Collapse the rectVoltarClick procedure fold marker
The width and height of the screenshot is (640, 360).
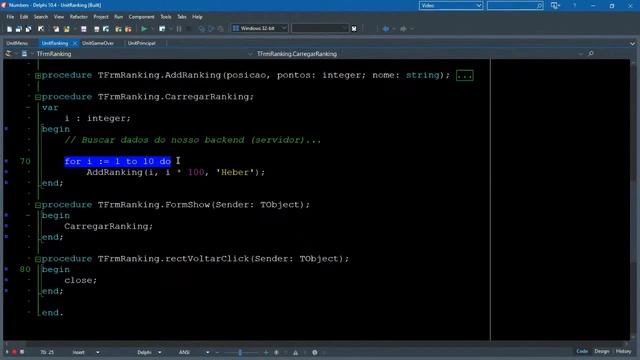pyautogui.click(x=38, y=259)
